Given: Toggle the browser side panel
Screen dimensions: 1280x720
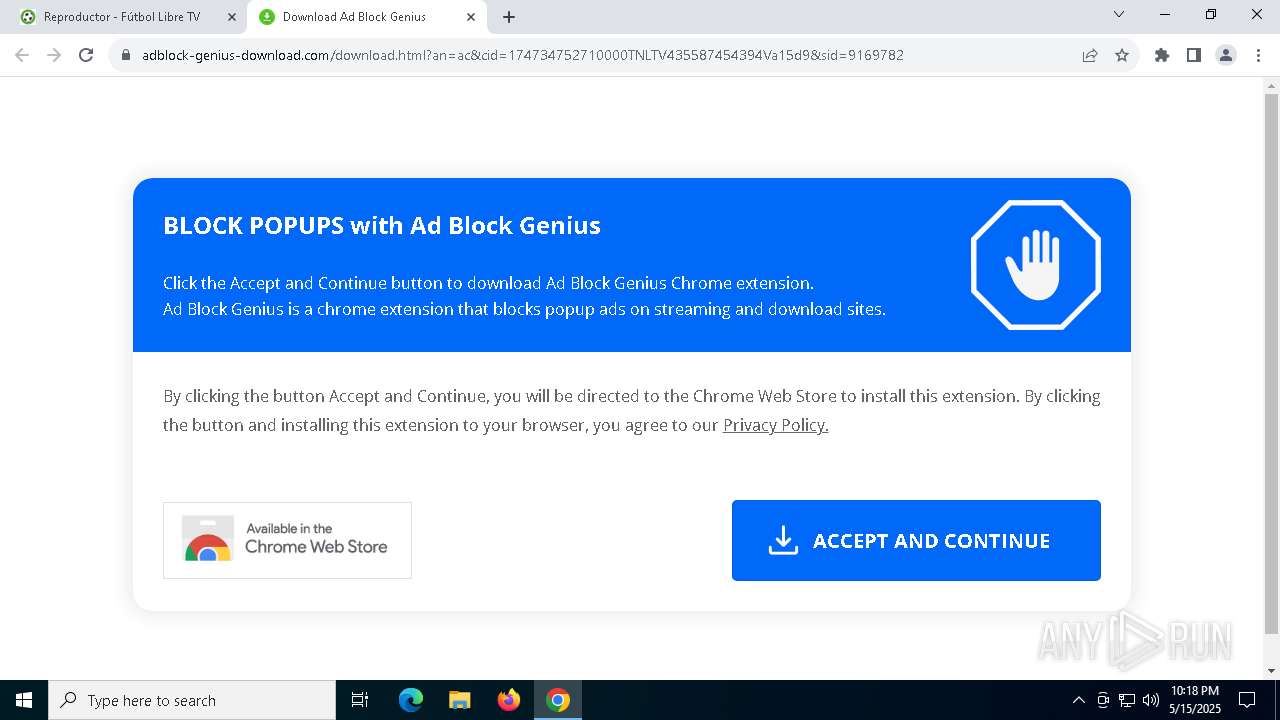Looking at the screenshot, I should click(1194, 55).
